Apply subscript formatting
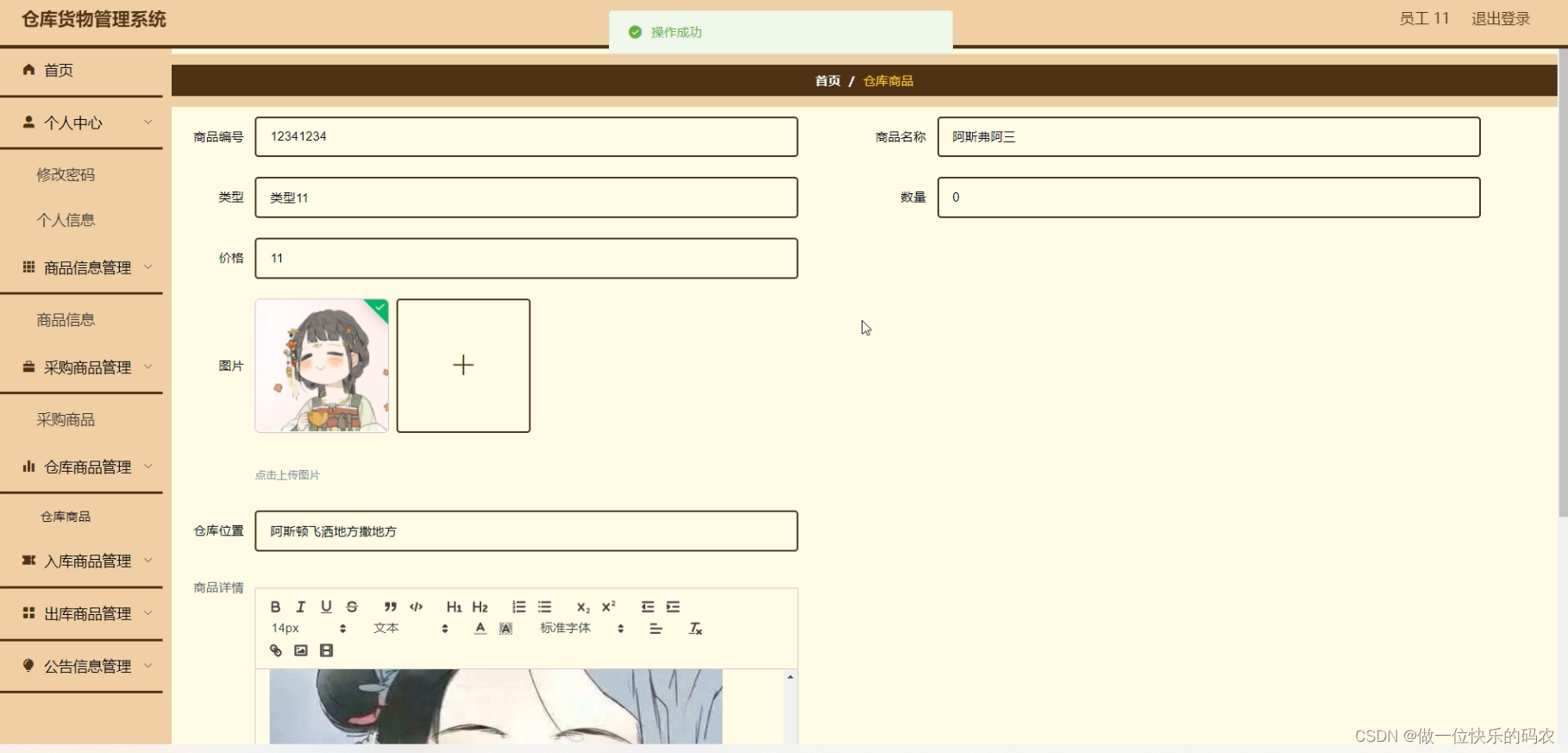 coord(583,607)
